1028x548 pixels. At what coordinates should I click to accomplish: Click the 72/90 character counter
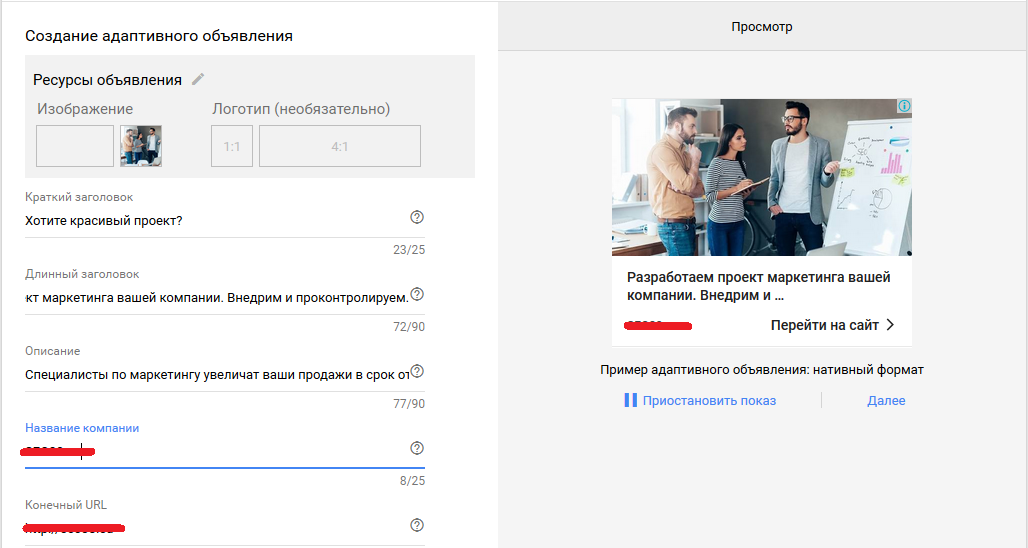409,326
